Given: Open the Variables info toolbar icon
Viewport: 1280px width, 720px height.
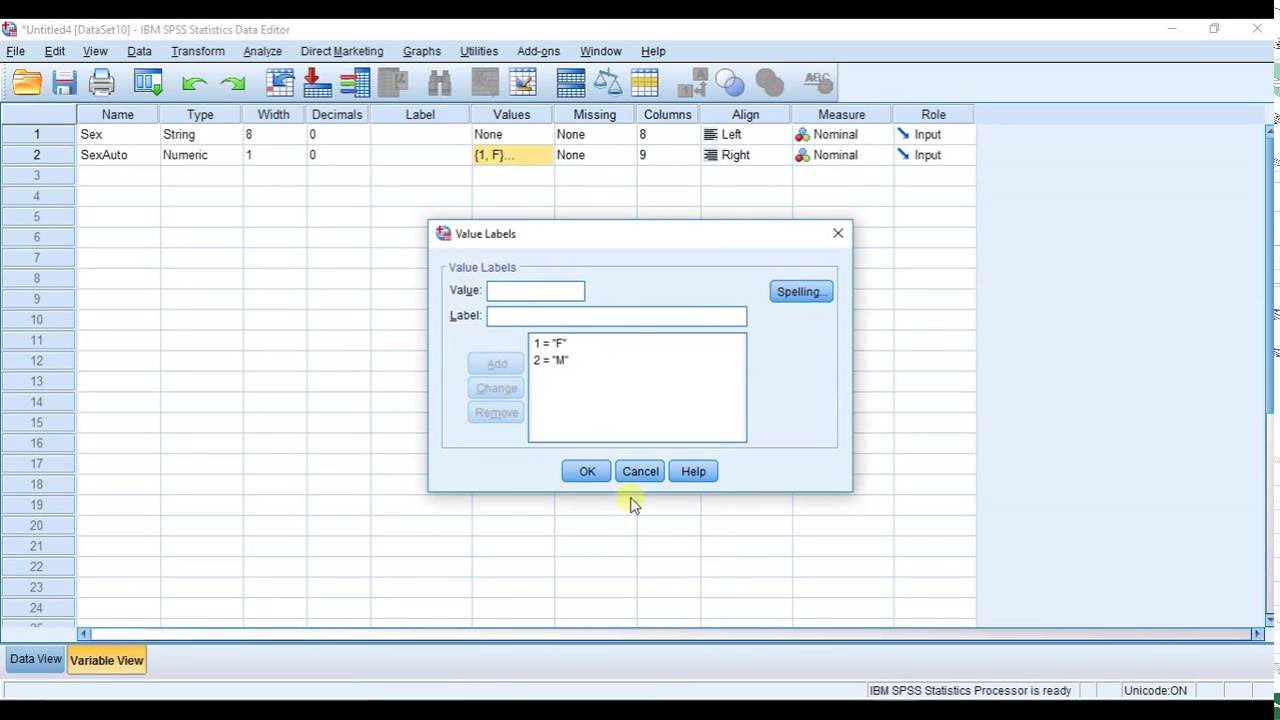Looking at the screenshot, I should click(355, 82).
